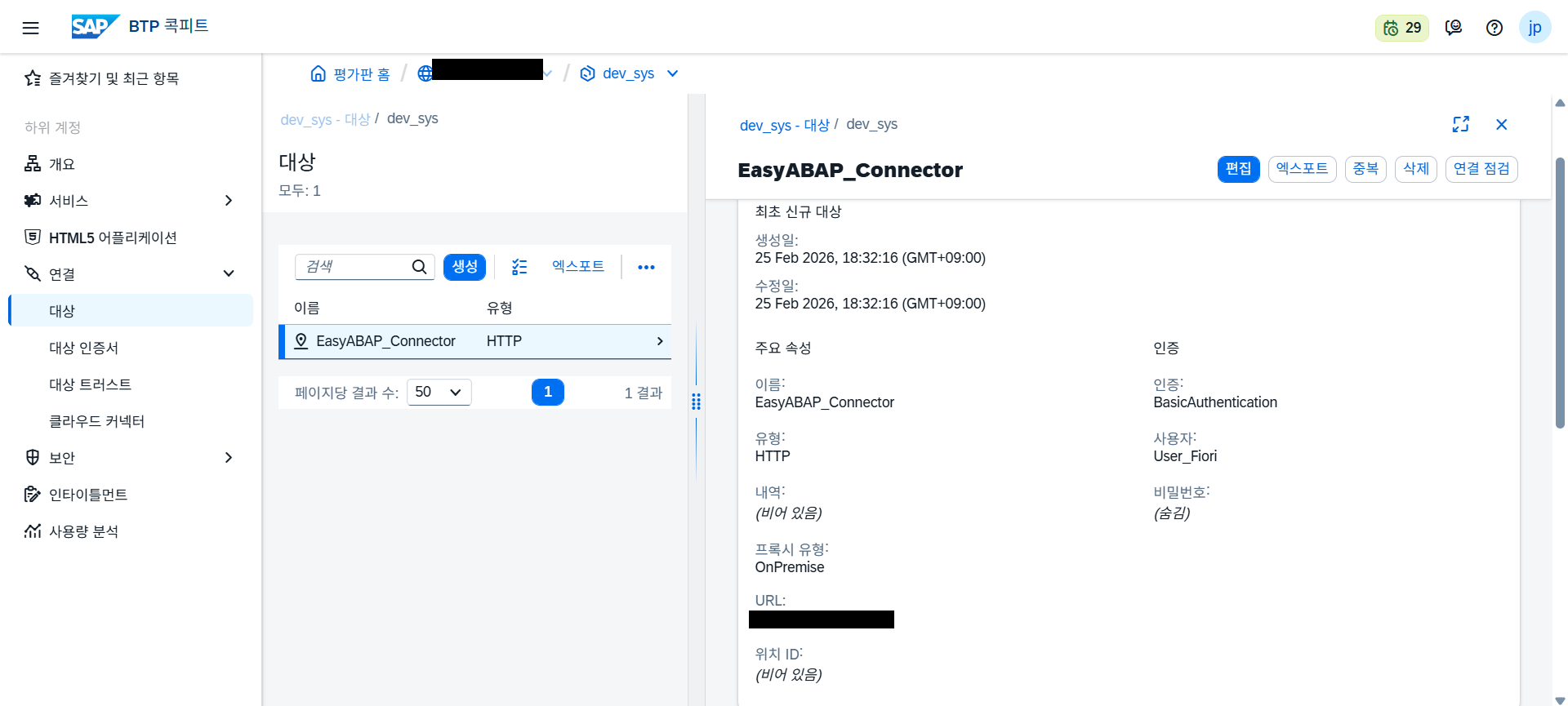Image resolution: width=1568 pixels, height=706 pixels.
Task: Open the subaccount dropdown arrow
Action: (x=547, y=73)
